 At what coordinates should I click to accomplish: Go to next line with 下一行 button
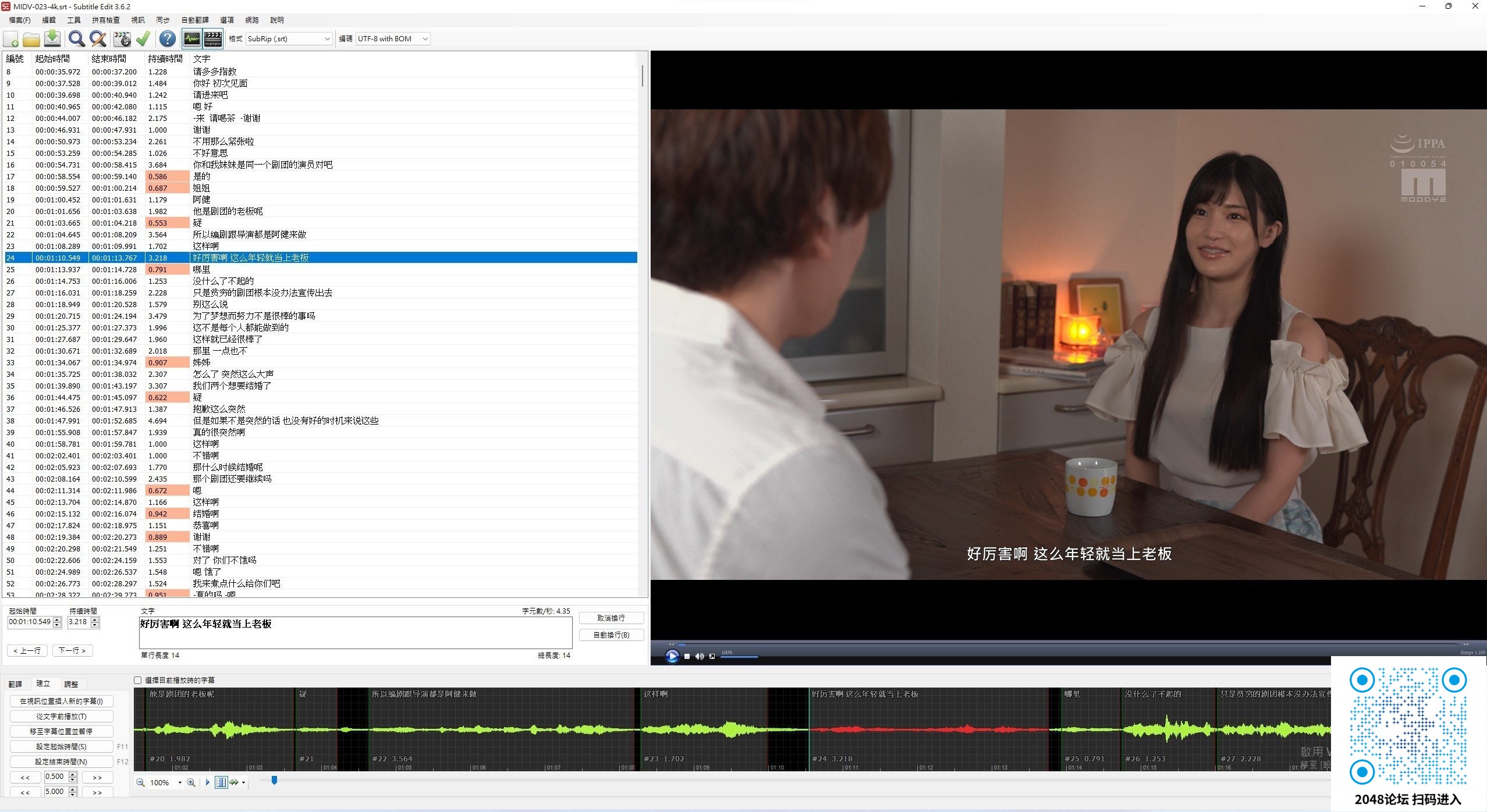point(72,651)
